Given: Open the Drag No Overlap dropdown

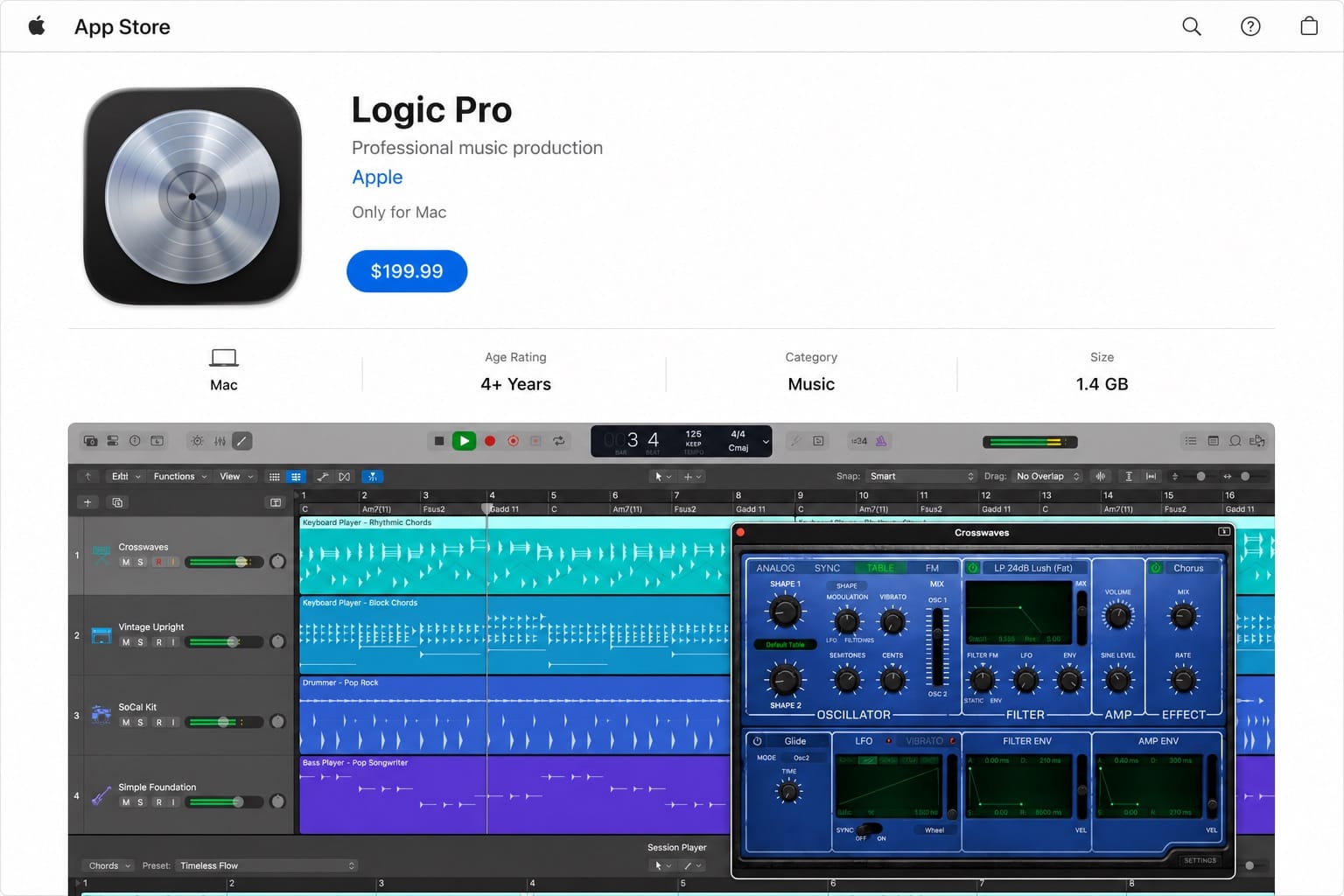Looking at the screenshot, I should [1047, 476].
